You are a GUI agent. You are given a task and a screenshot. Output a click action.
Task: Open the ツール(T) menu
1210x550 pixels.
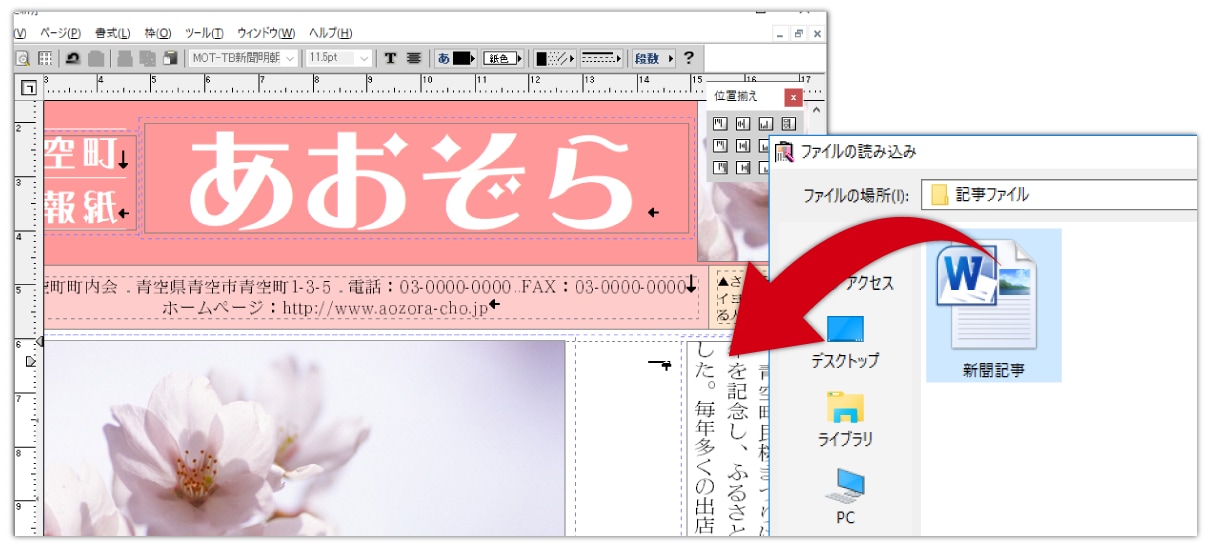coord(204,33)
